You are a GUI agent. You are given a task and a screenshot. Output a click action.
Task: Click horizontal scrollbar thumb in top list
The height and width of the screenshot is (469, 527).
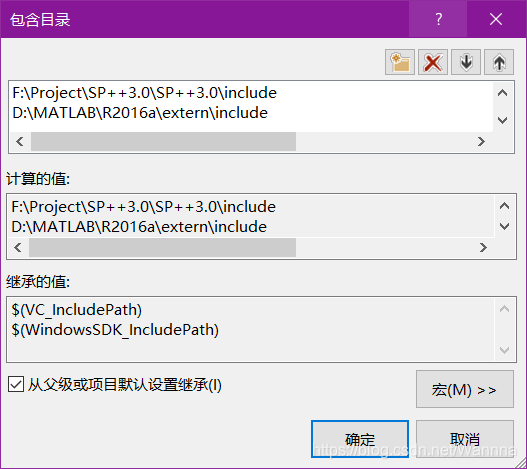[163, 142]
